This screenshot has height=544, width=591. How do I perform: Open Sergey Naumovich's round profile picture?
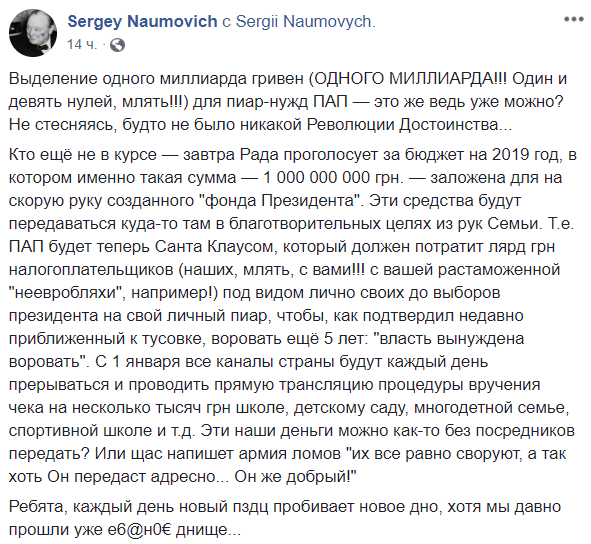click(33, 33)
